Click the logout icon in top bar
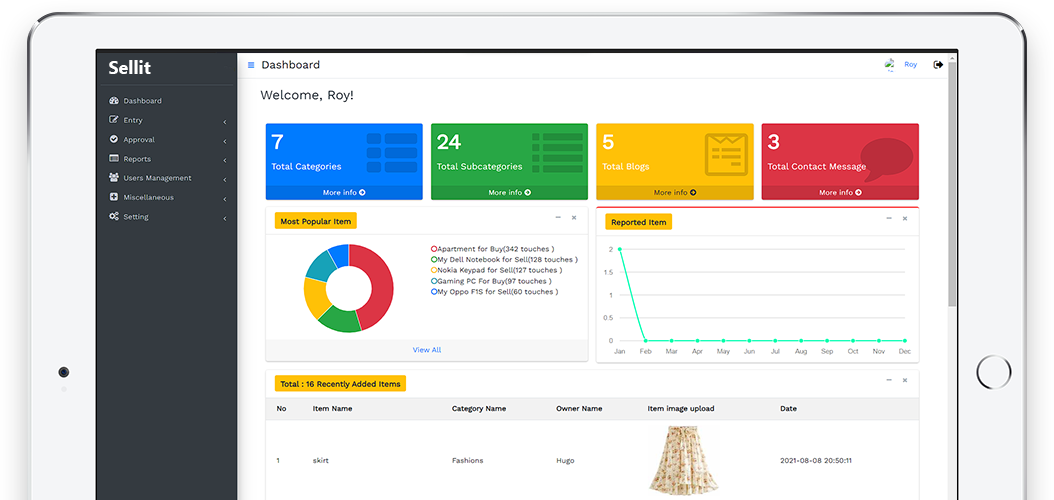Screen dimensions: 1054x500 [938, 65]
